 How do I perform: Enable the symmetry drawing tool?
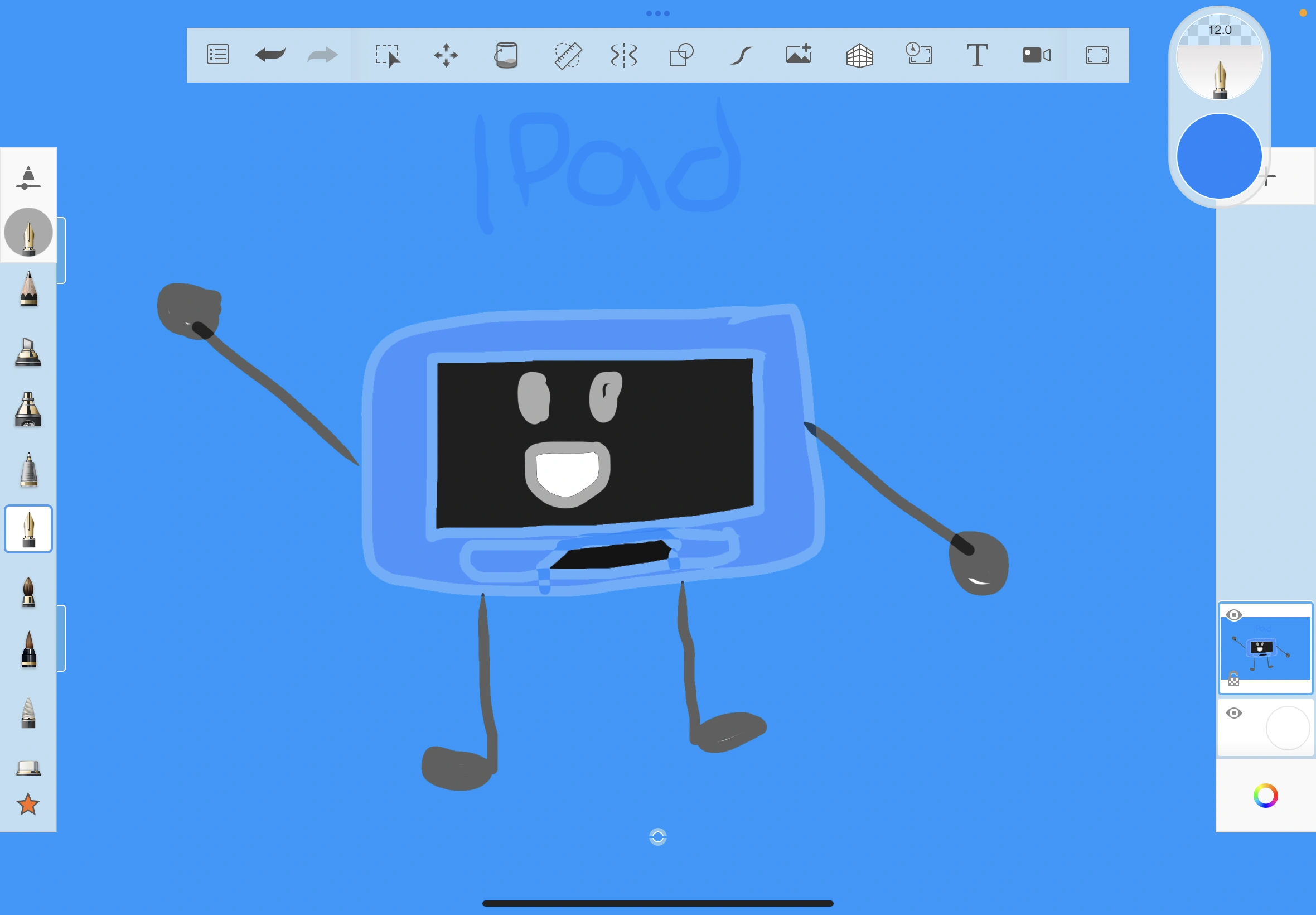[x=623, y=55]
